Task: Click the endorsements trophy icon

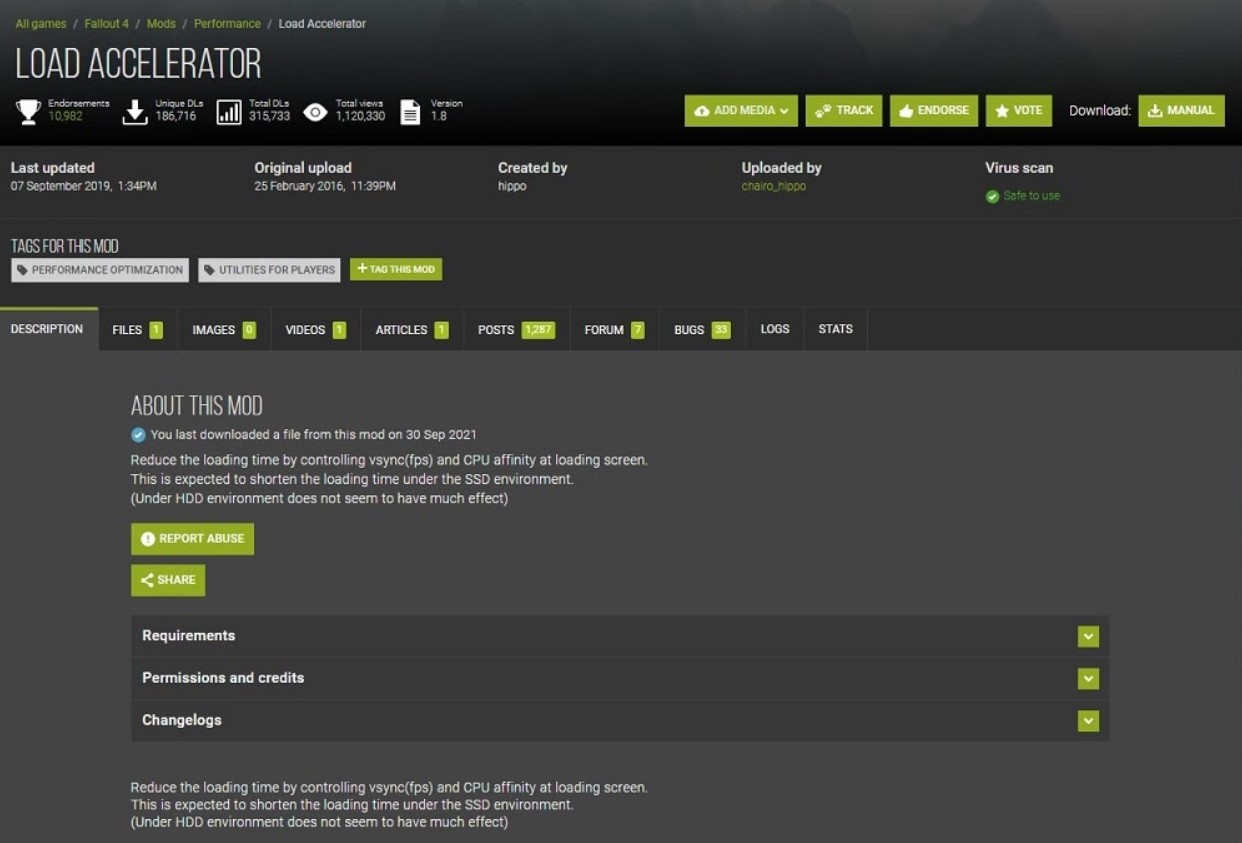Action: (x=28, y=111)
